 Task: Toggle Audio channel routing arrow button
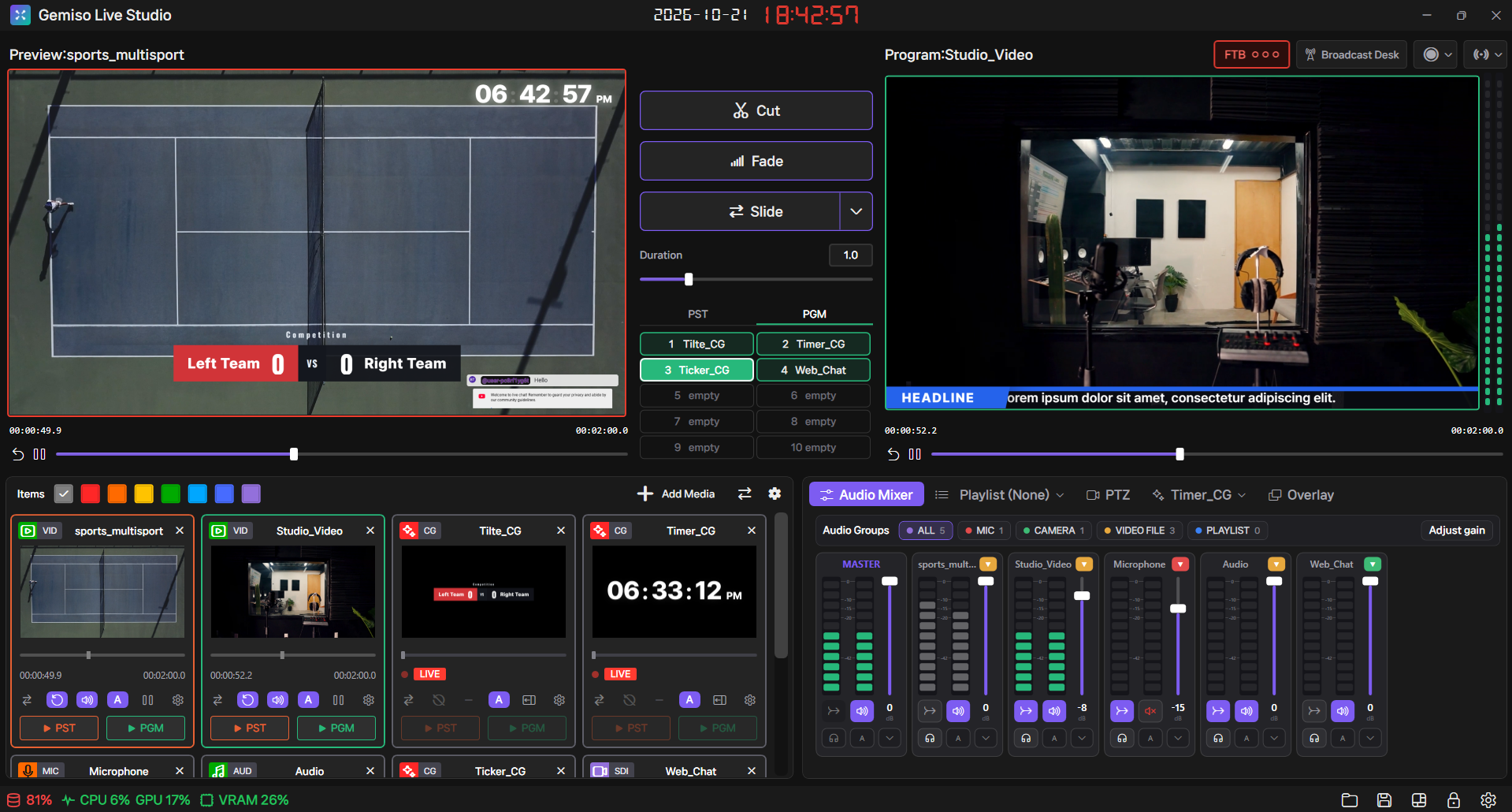[1218, 711]
